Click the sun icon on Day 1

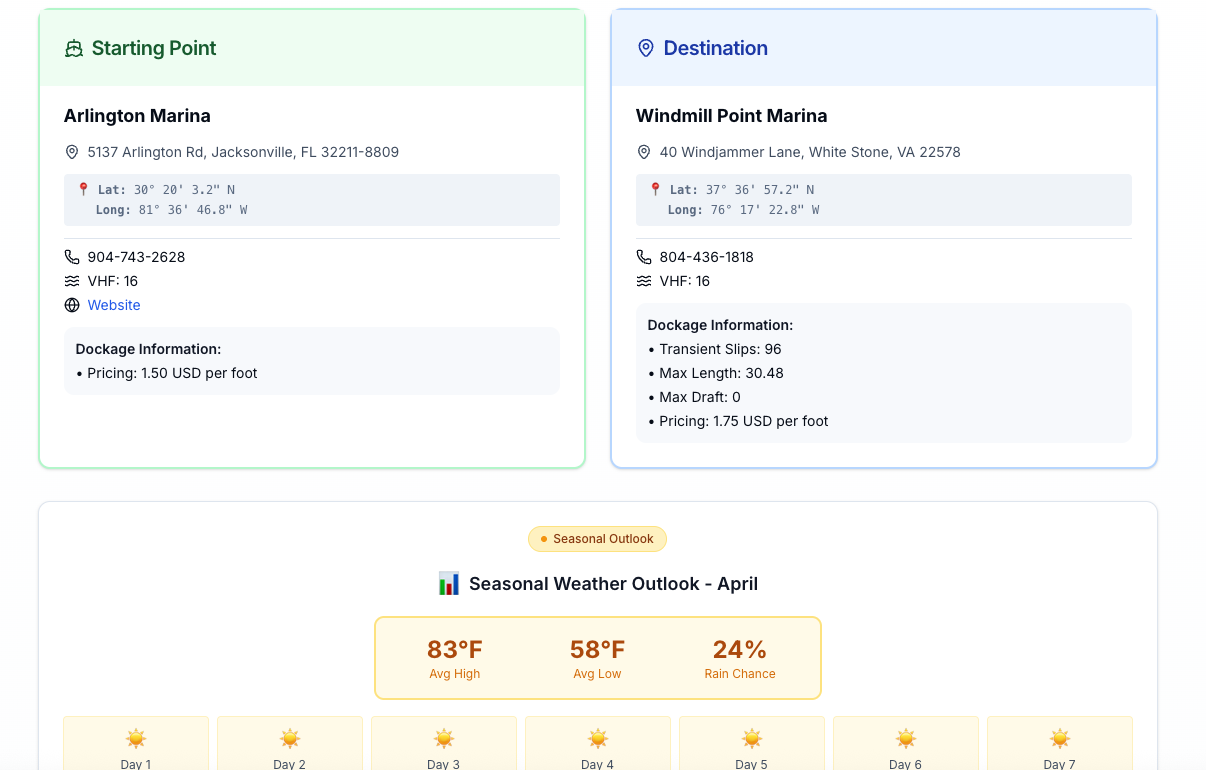tap(135, 739)
